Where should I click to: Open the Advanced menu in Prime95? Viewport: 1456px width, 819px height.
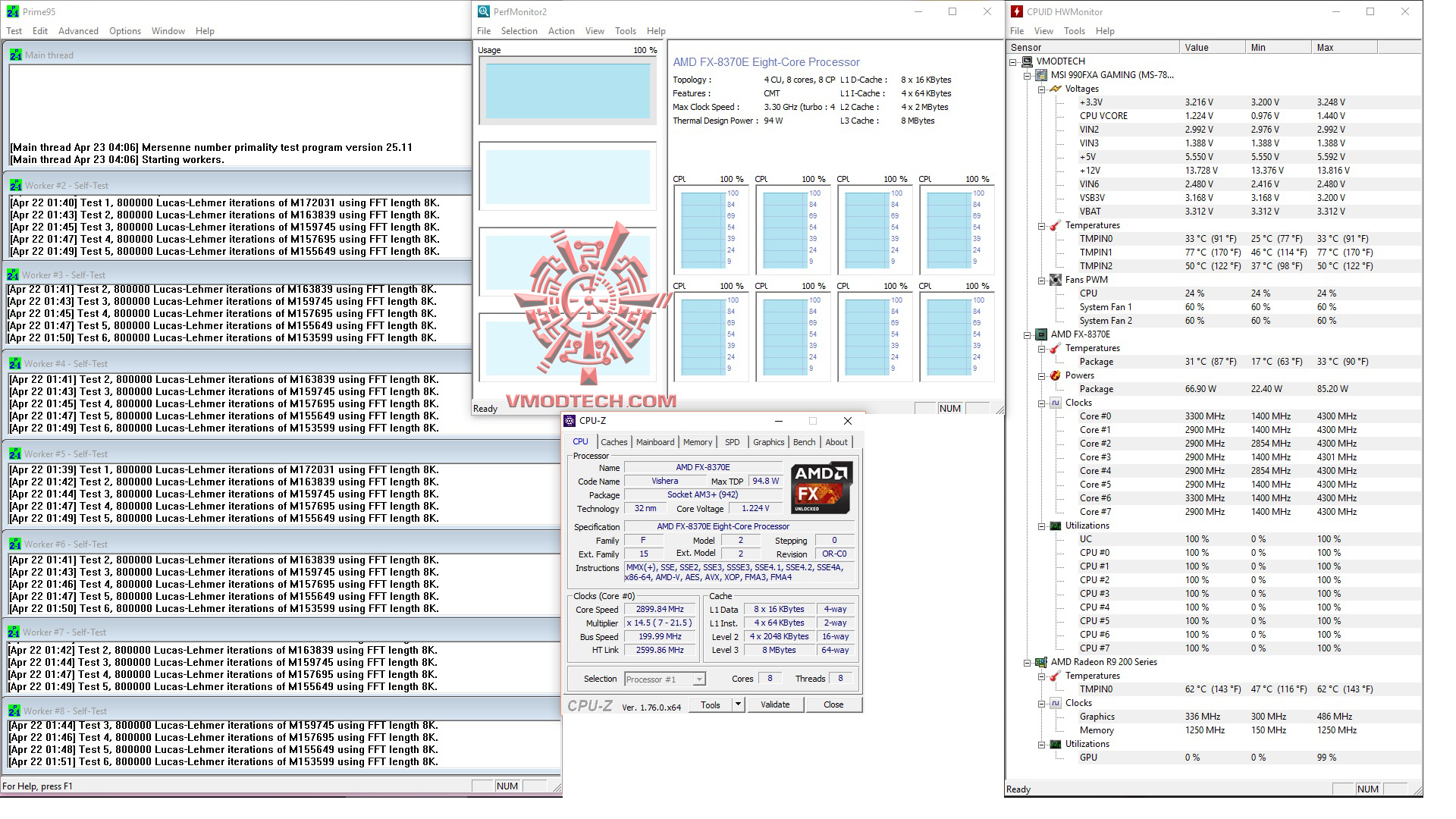point(78,31)
